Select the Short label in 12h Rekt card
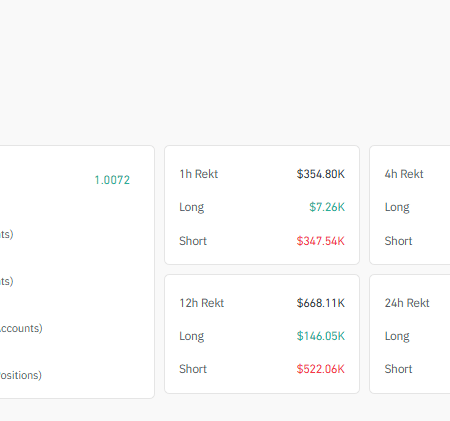 pyautogui.click(x=193, y=369)
